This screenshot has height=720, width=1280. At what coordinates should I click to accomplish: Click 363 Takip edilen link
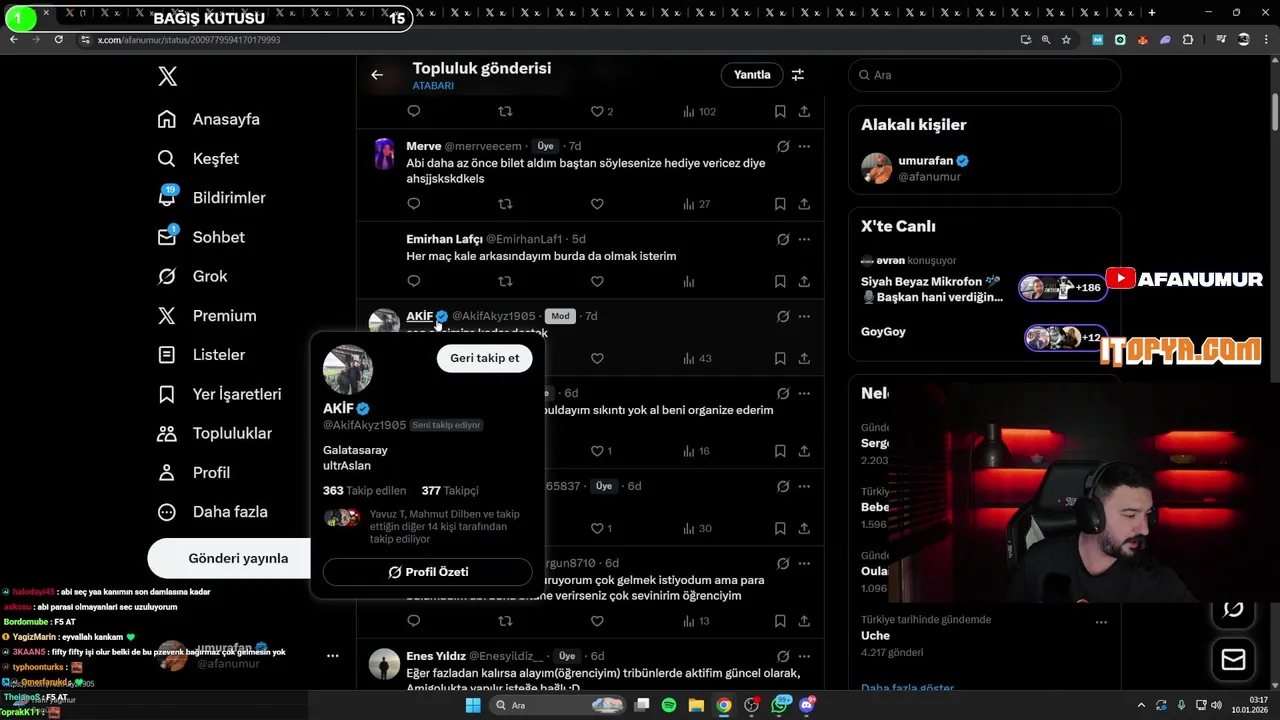364,491
